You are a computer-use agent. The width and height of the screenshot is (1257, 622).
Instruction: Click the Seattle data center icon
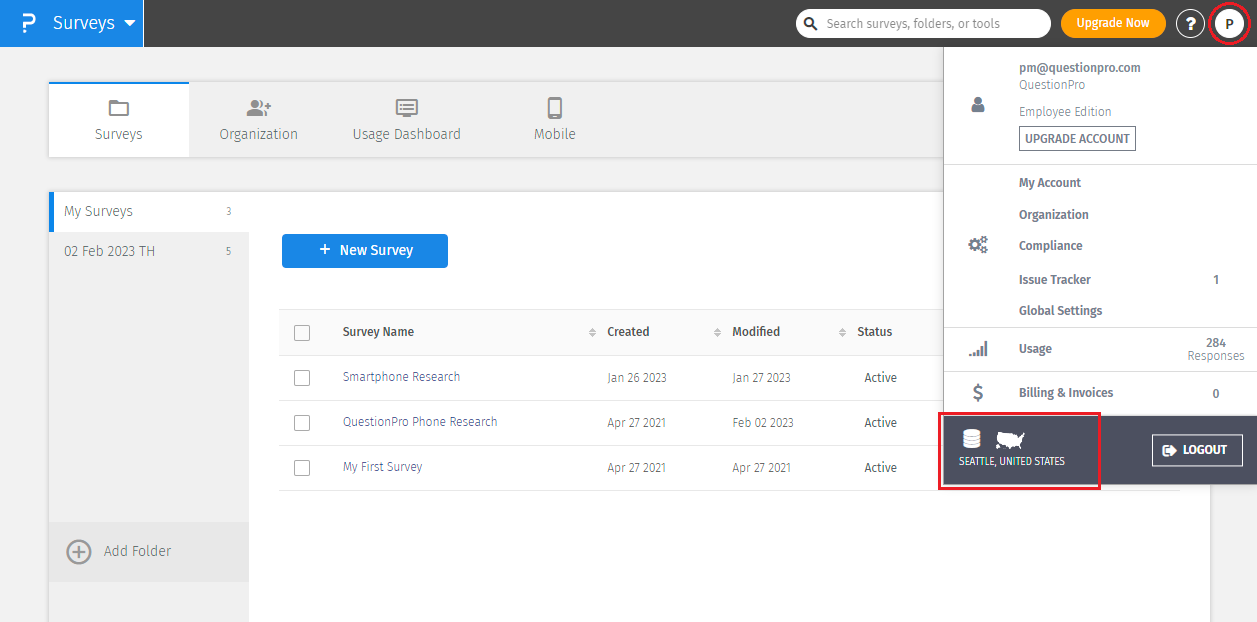click(x=971, y=439)
